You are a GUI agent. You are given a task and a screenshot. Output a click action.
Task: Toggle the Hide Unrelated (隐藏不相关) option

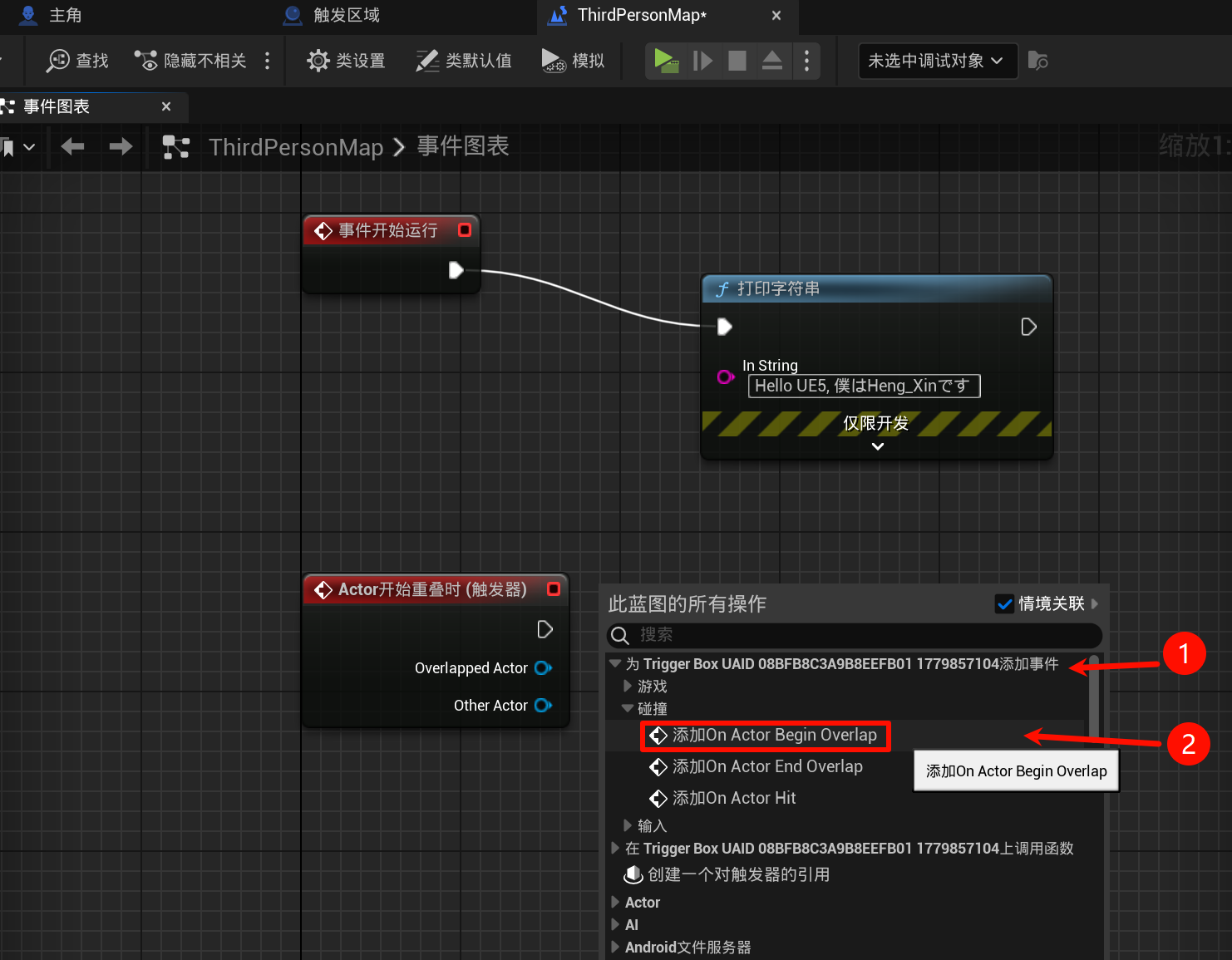[x=191, y=61]
